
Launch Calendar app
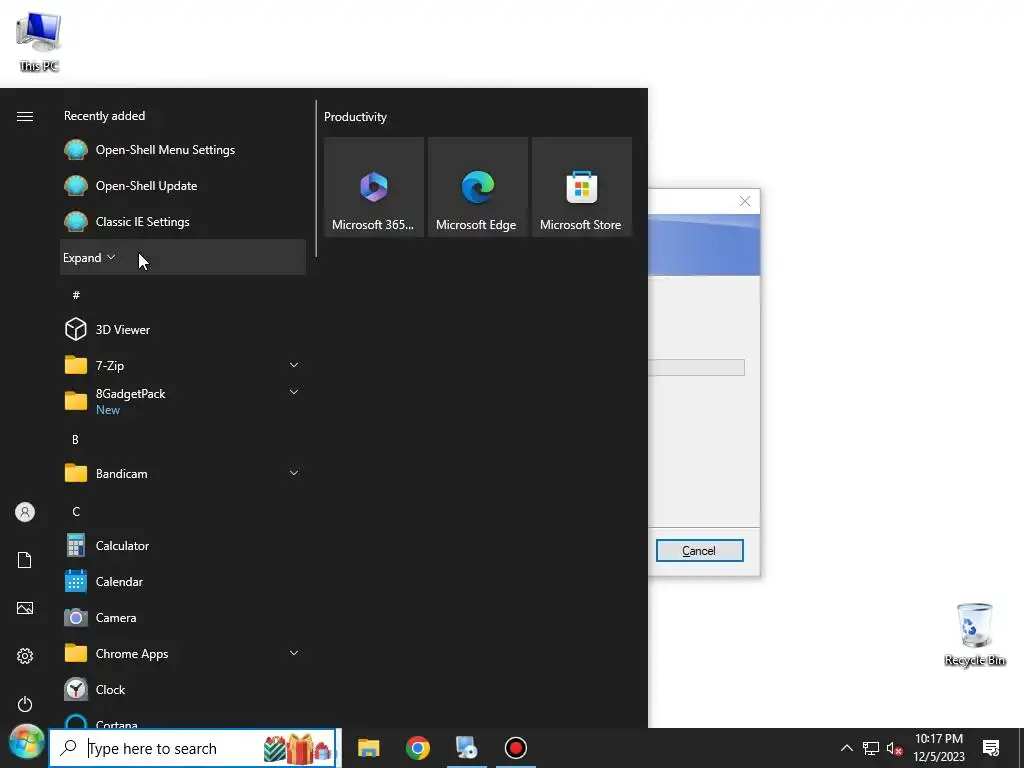tap(183, 581)
